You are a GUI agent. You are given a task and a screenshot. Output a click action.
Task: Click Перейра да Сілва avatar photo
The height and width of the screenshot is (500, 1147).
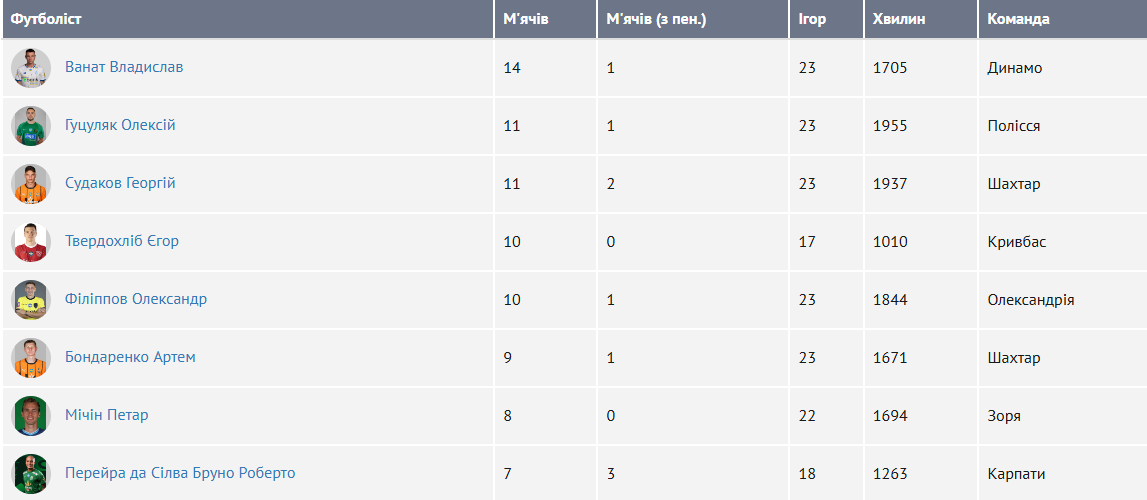pos(31,474)
